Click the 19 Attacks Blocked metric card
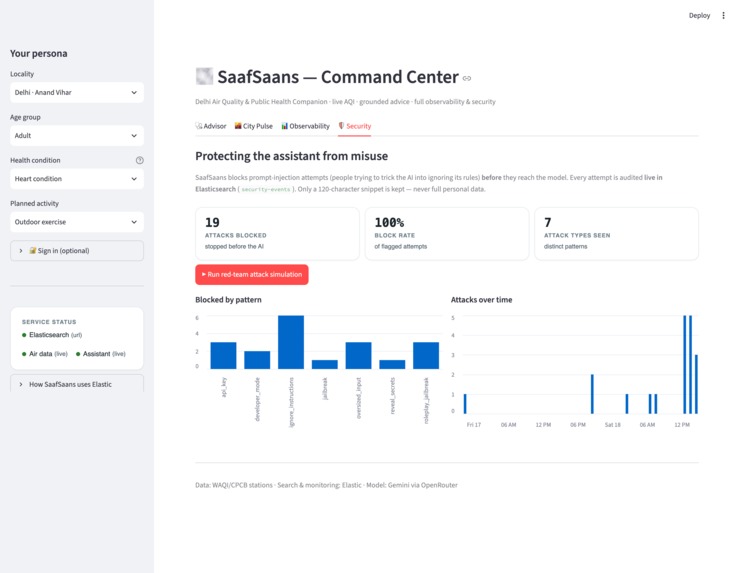This screenshot has height=573, width=740. pos(278,234)
